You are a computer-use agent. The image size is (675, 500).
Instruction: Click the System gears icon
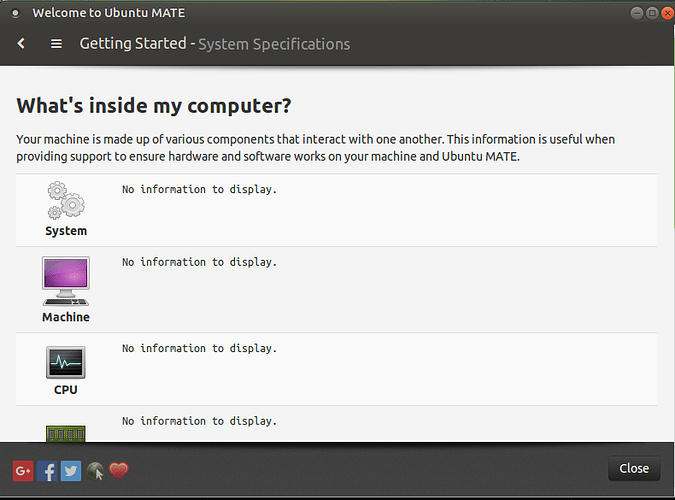66,200
